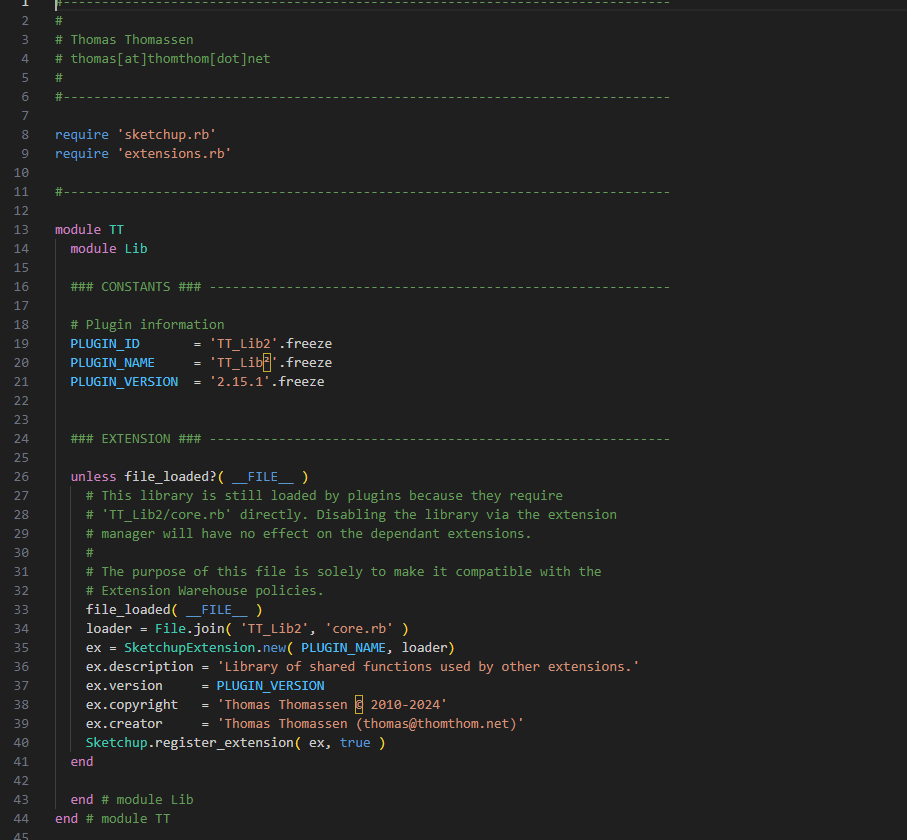This screenshot has width=907, height=840.
Task: Click the 'unless' keyword
Action: [x=93, y=476]
